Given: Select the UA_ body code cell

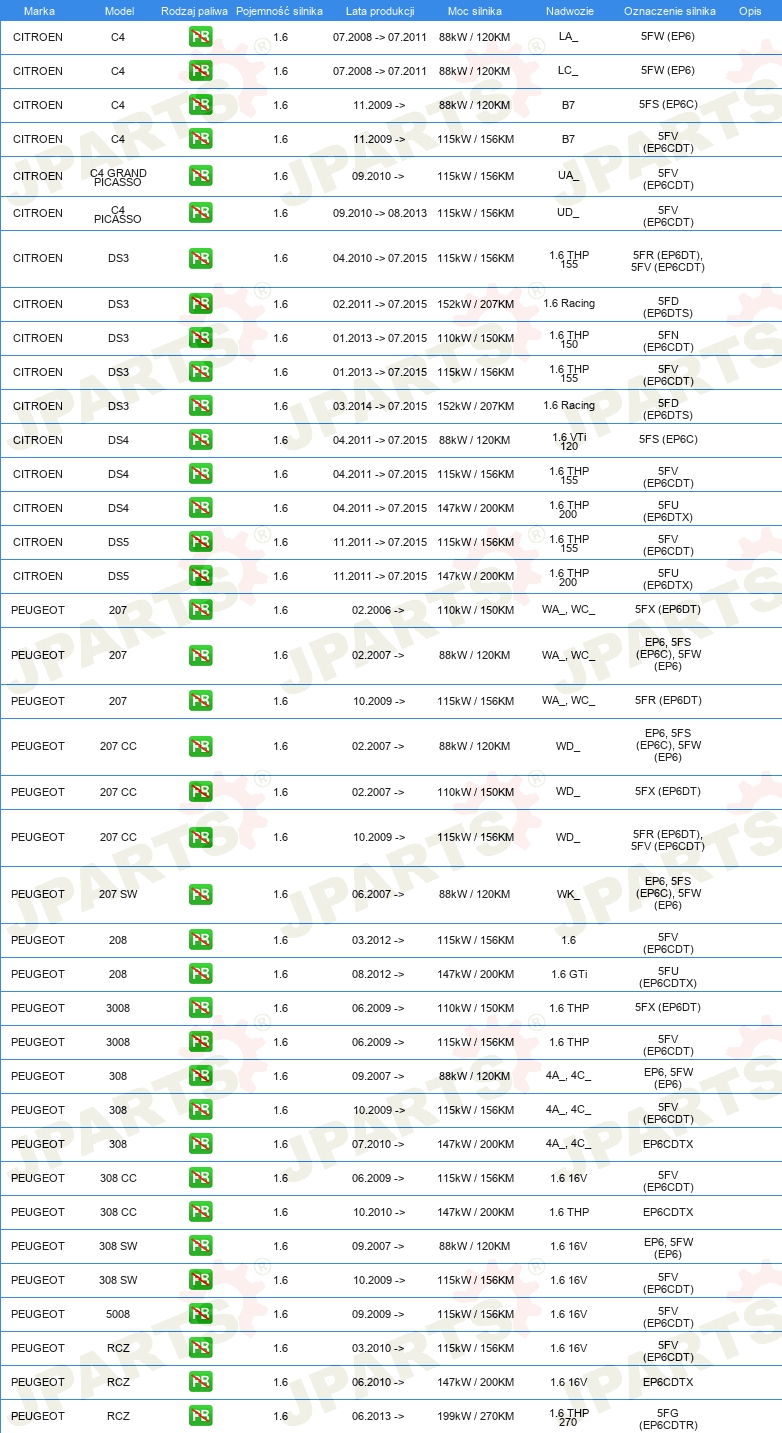Looking at the screenshot, I should [x=568, y=176].
